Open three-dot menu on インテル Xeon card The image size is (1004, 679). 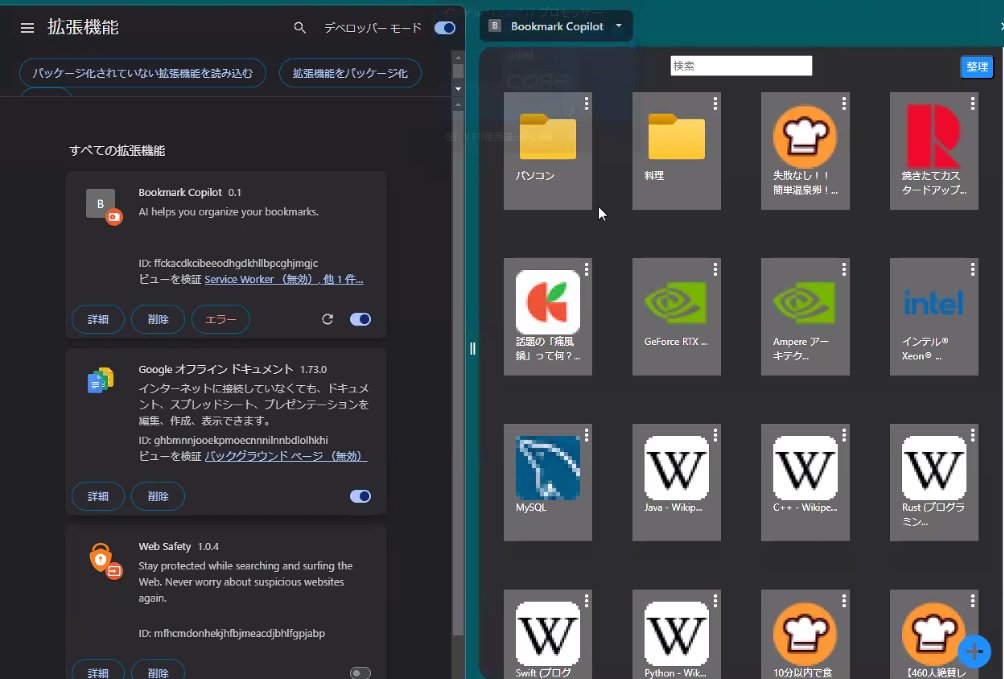[x=973, y=270]
